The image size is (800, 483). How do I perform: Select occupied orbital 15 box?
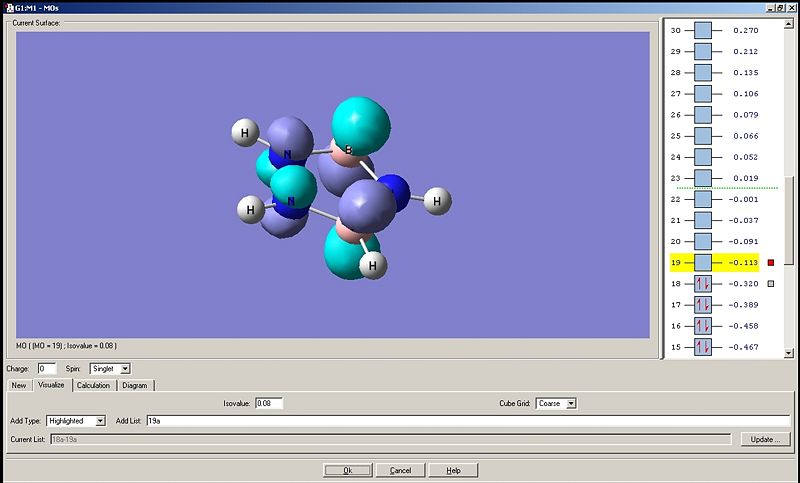pyautogui.click(x=703, y=347)
